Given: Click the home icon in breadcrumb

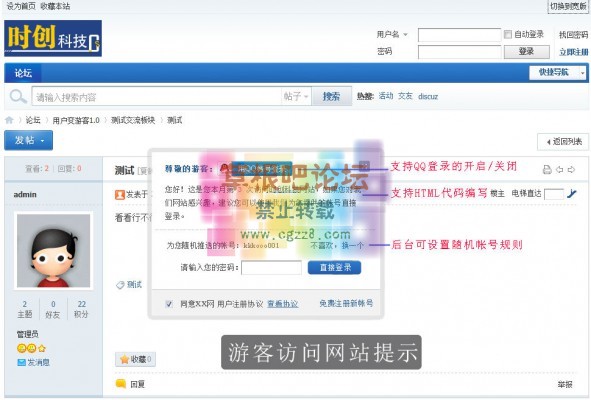Looking at the screenshot, I should [x=9, y=120].
